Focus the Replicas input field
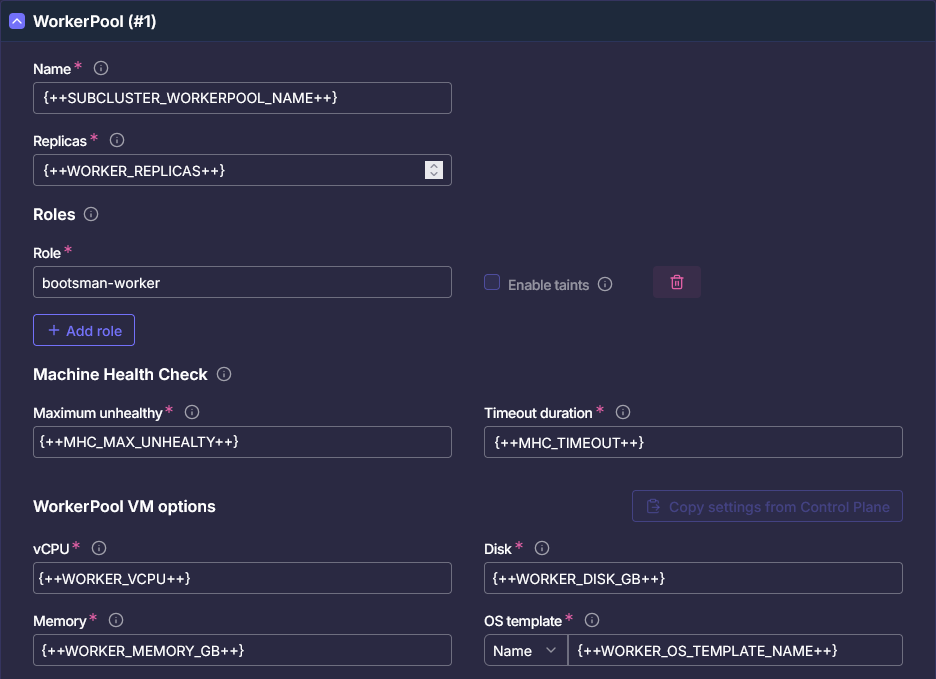Screen dimensions: 936x679 click(x=242, y=170)
